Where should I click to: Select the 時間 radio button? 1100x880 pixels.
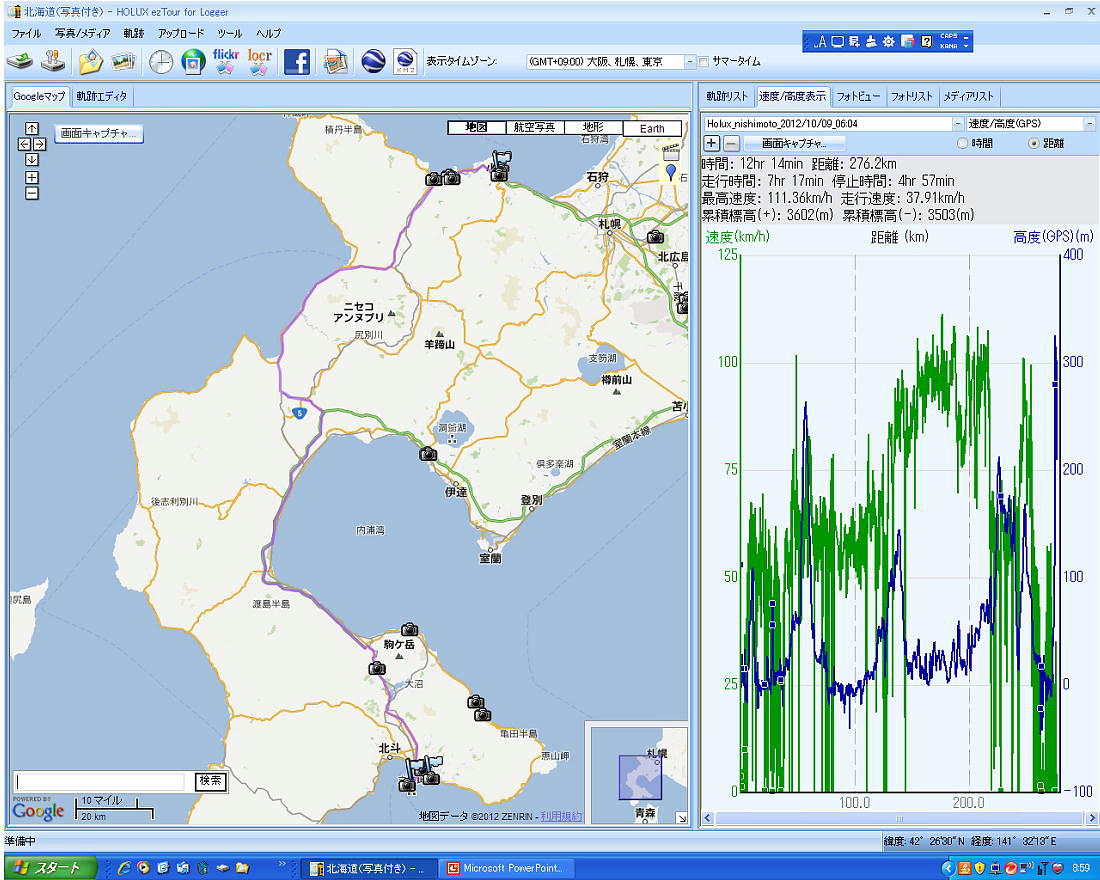pos(963,143)
